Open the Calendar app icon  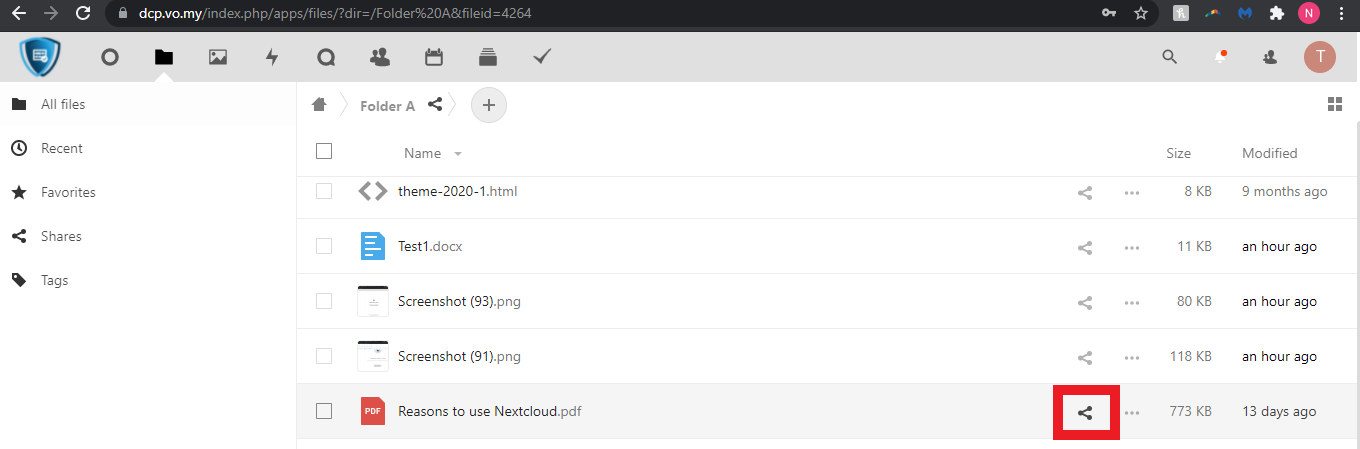(x=434, y=58)
